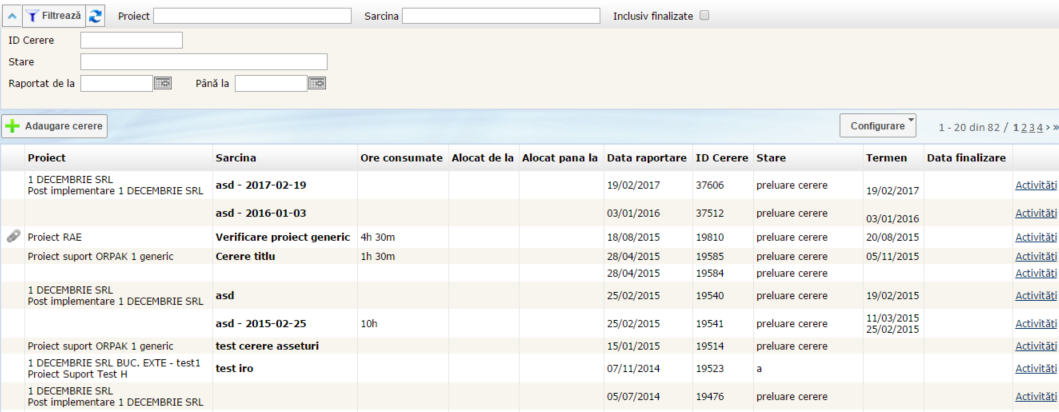Enable the Inclusiv finalizate checkbox
This screenshot has width=1059, height=412.
704,16
